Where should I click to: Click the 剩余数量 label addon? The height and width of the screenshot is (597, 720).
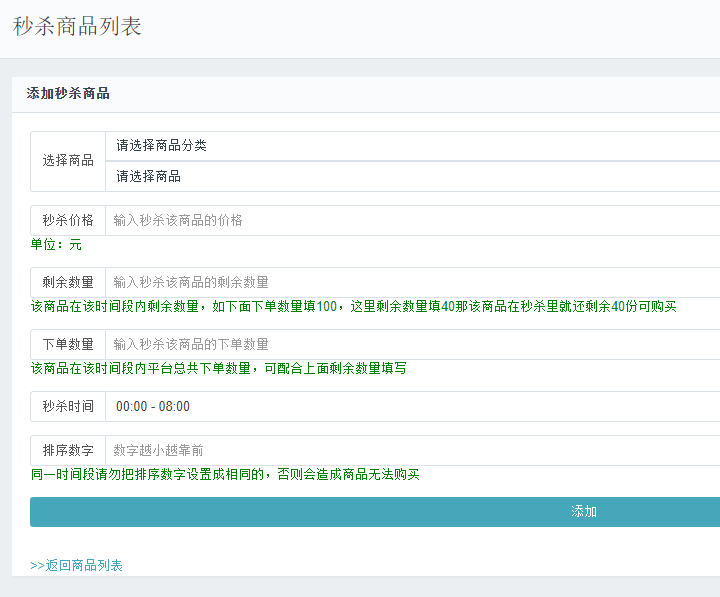click(x=68, y=282)
